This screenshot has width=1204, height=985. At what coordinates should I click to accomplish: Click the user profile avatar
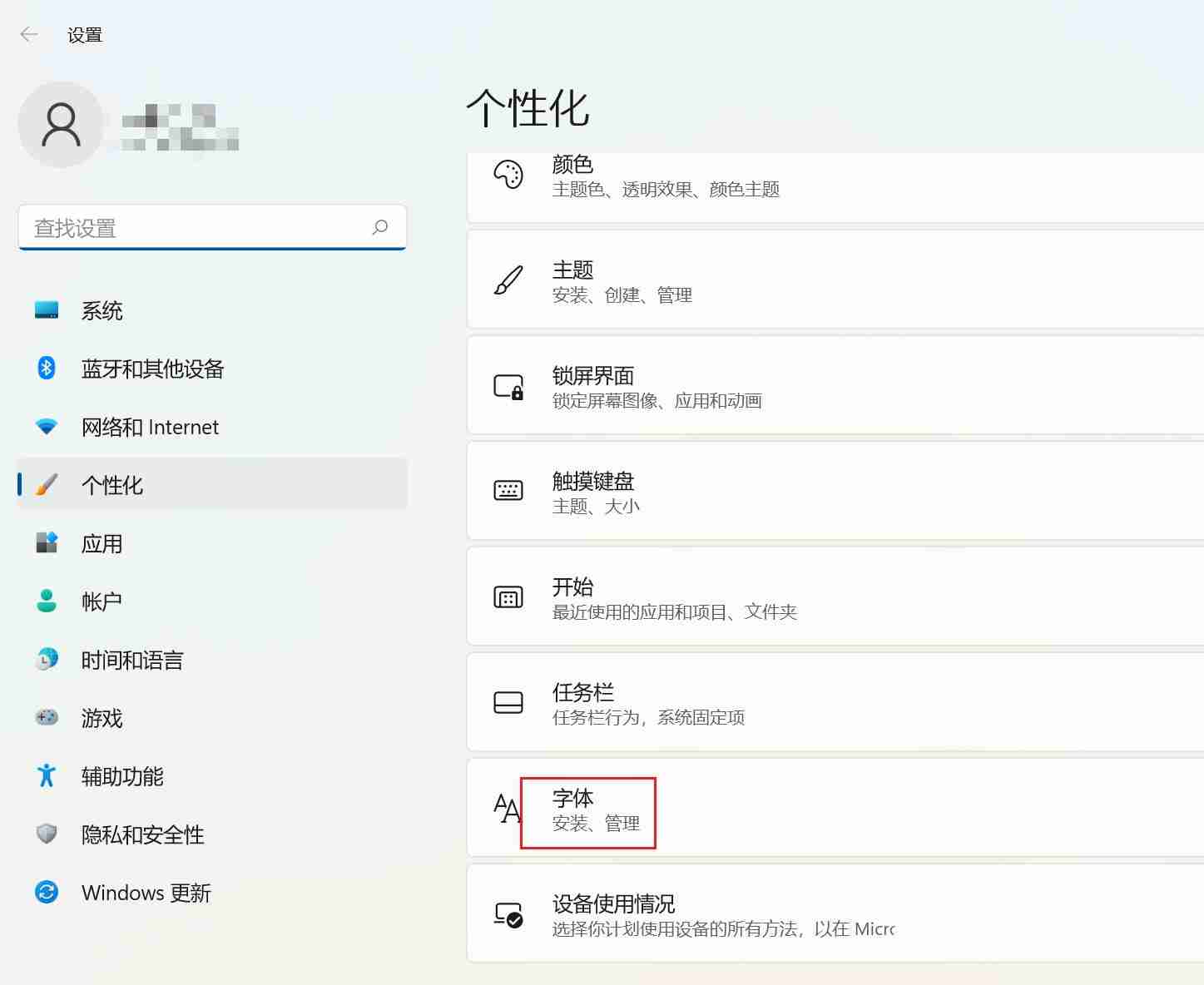[61, 124]
